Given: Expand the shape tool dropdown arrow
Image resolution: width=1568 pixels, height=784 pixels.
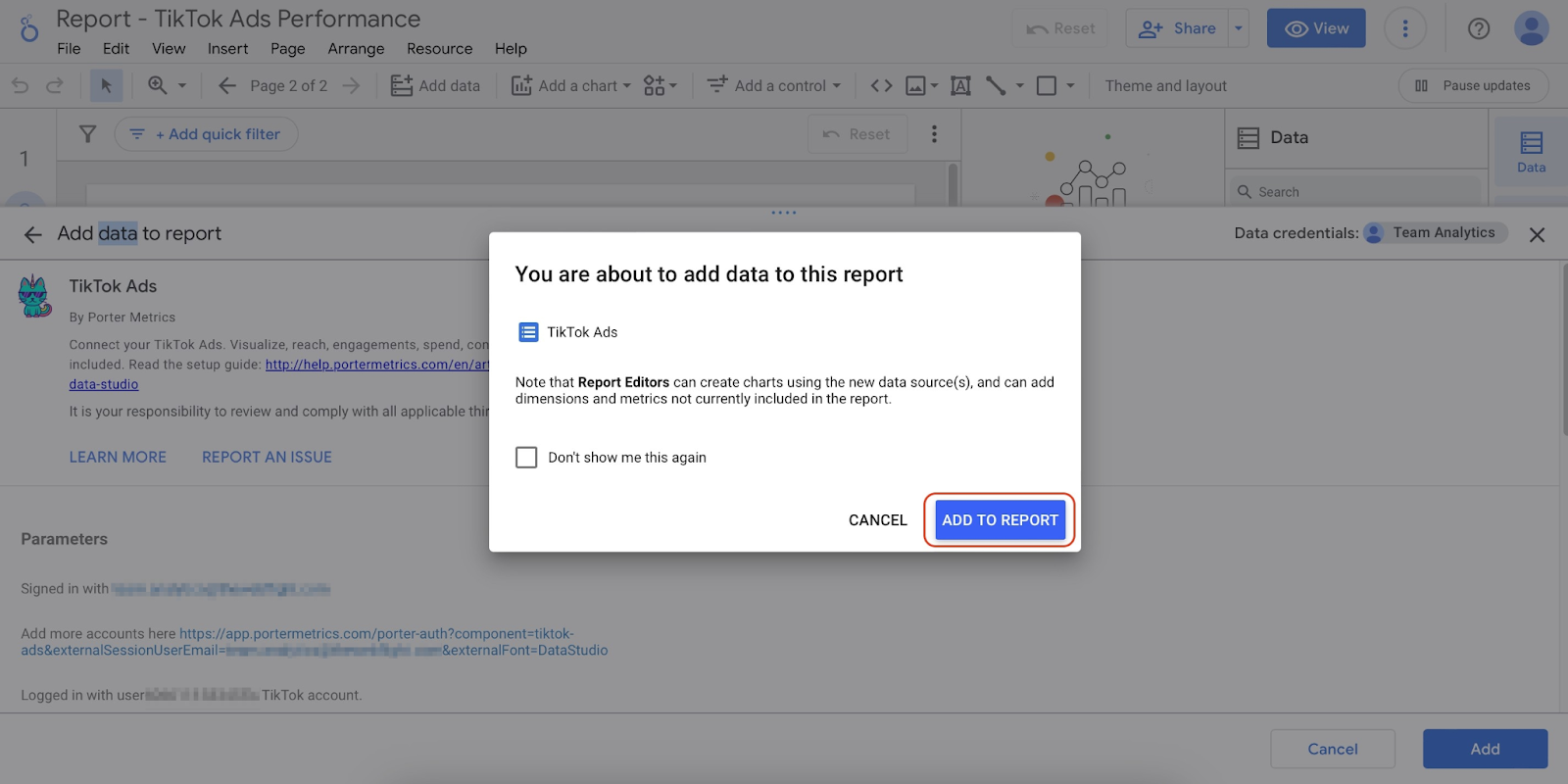Looking at the screenshot, I should click(1070, 86).
